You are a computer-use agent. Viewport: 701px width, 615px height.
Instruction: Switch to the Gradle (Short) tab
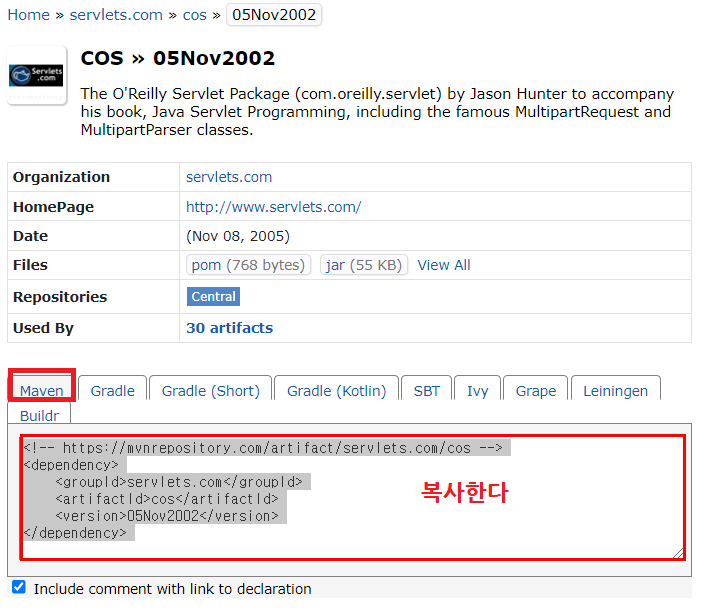pyautogui.click(x=211, y=390)
